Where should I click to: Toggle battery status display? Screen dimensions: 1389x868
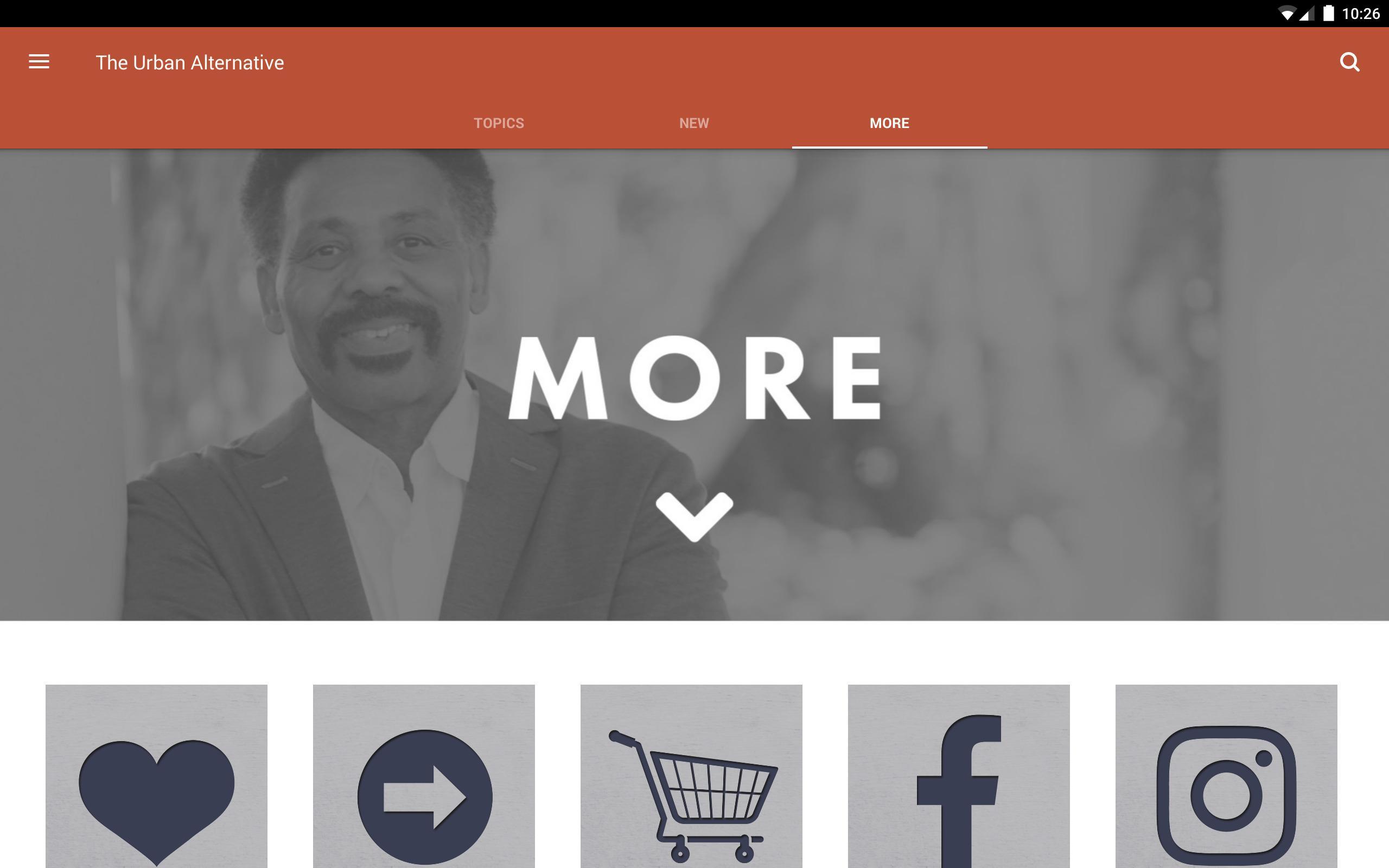pos(1322,13)
